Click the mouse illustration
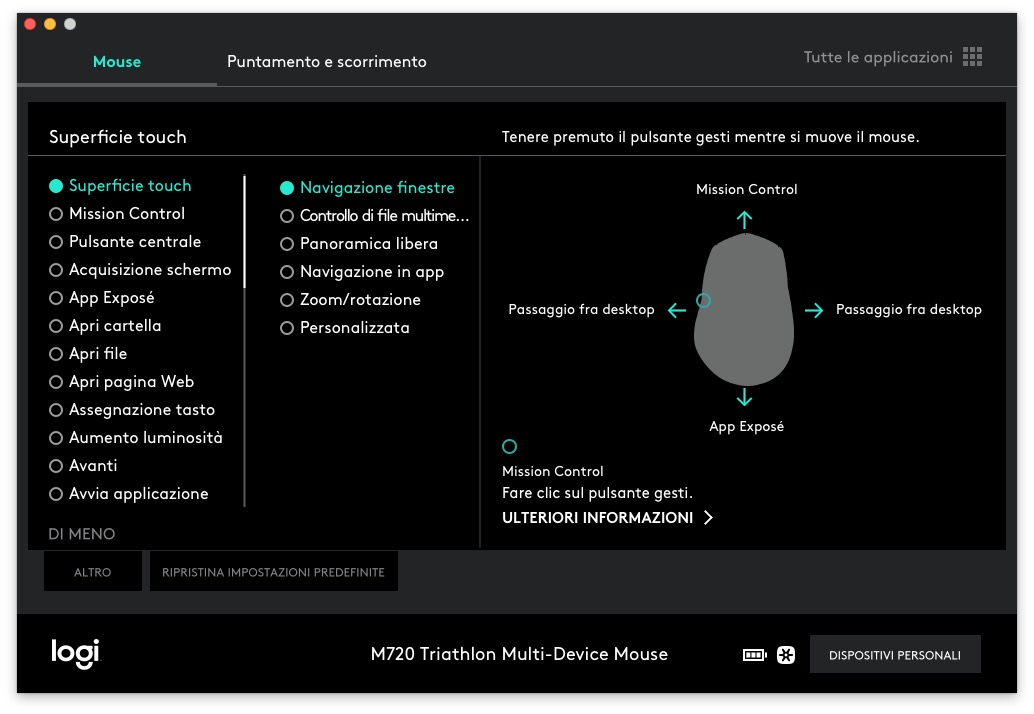The height and width of the screenshot is (714, 1034). point(744,309)
